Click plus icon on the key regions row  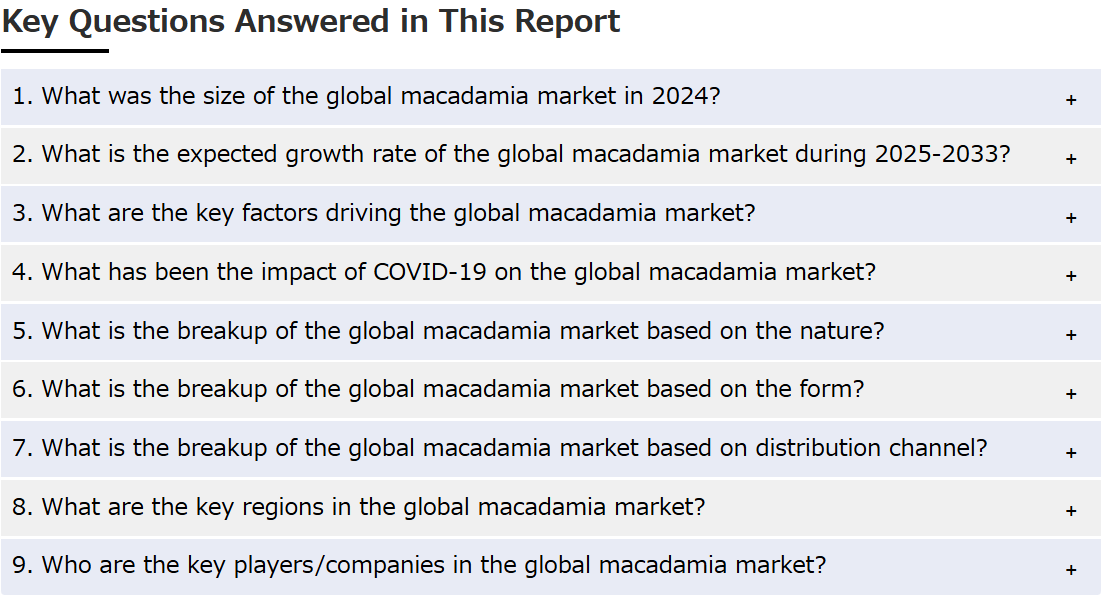click(1071, 510)
